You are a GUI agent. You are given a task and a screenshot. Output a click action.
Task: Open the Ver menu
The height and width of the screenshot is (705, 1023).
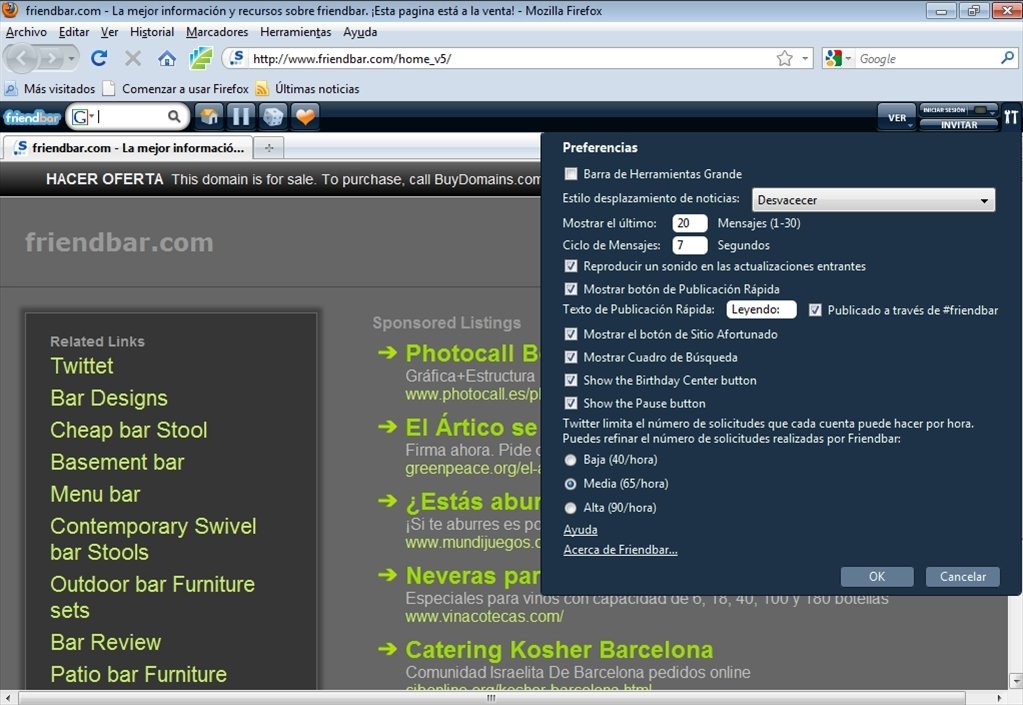pyautogui.click(x=110, y=32)
